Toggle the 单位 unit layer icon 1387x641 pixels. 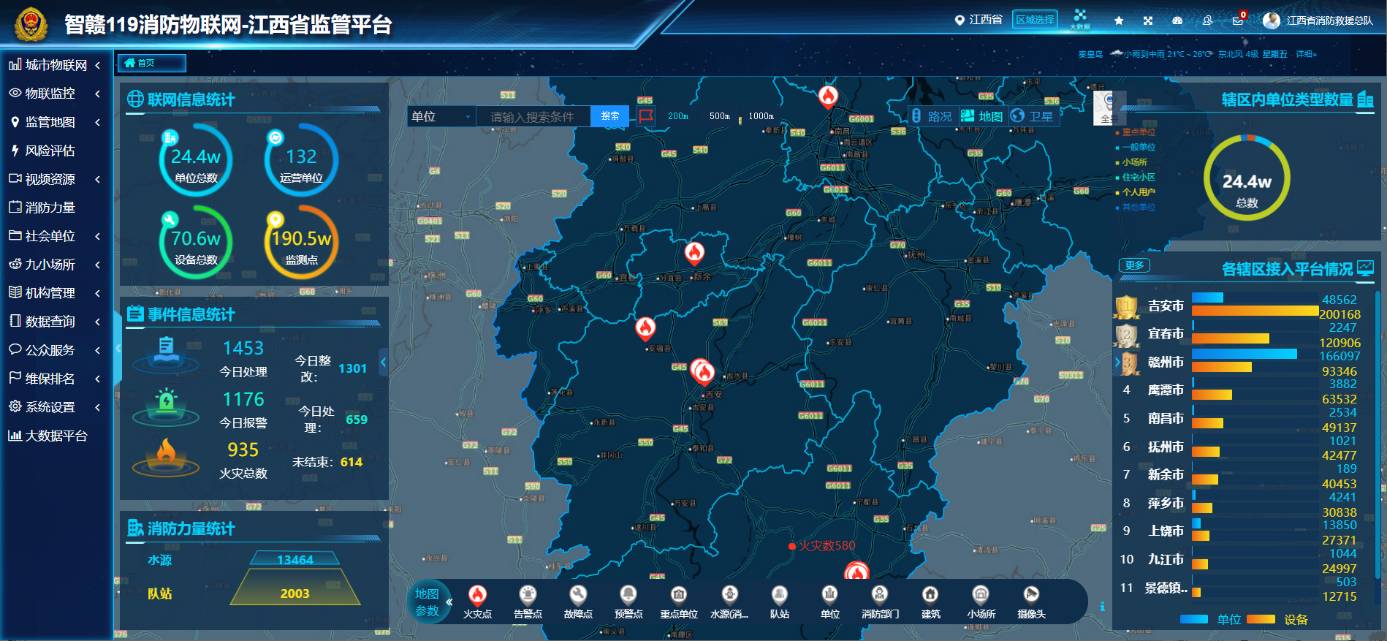click(829, 594)
